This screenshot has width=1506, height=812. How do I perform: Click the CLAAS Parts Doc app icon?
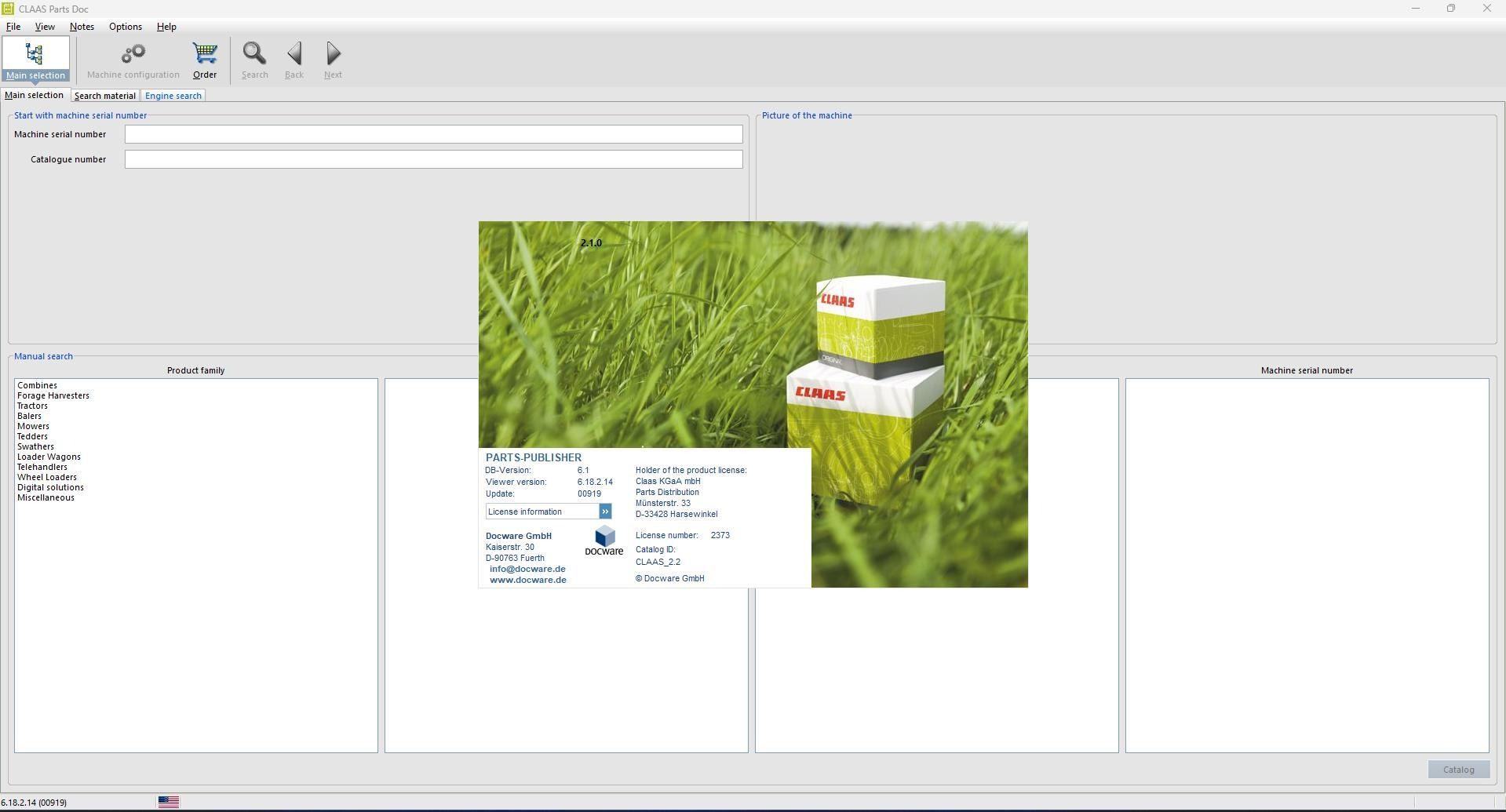tap(8, 9)
